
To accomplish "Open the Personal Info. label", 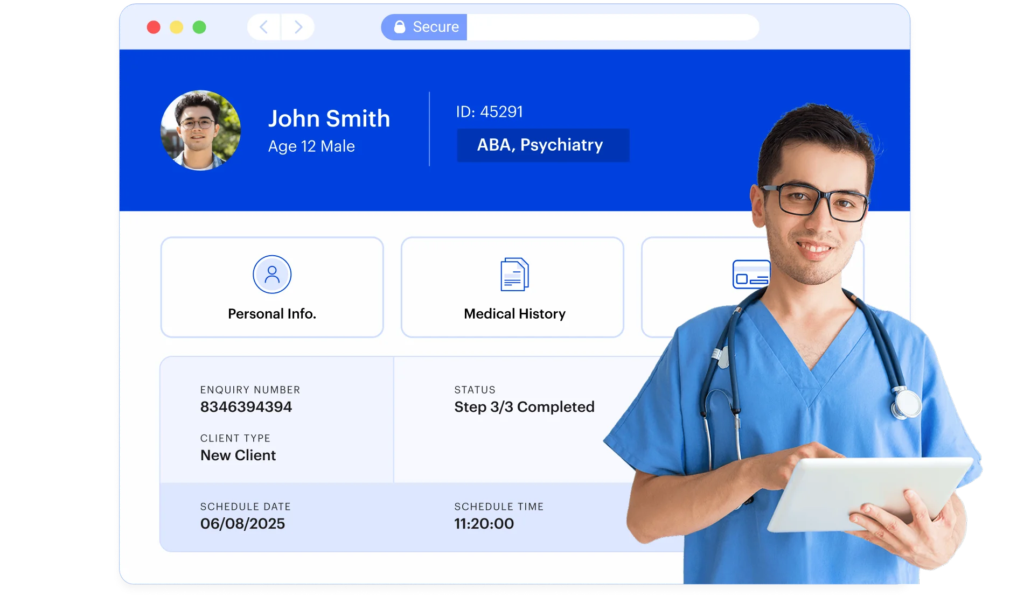I will [272, 314].
